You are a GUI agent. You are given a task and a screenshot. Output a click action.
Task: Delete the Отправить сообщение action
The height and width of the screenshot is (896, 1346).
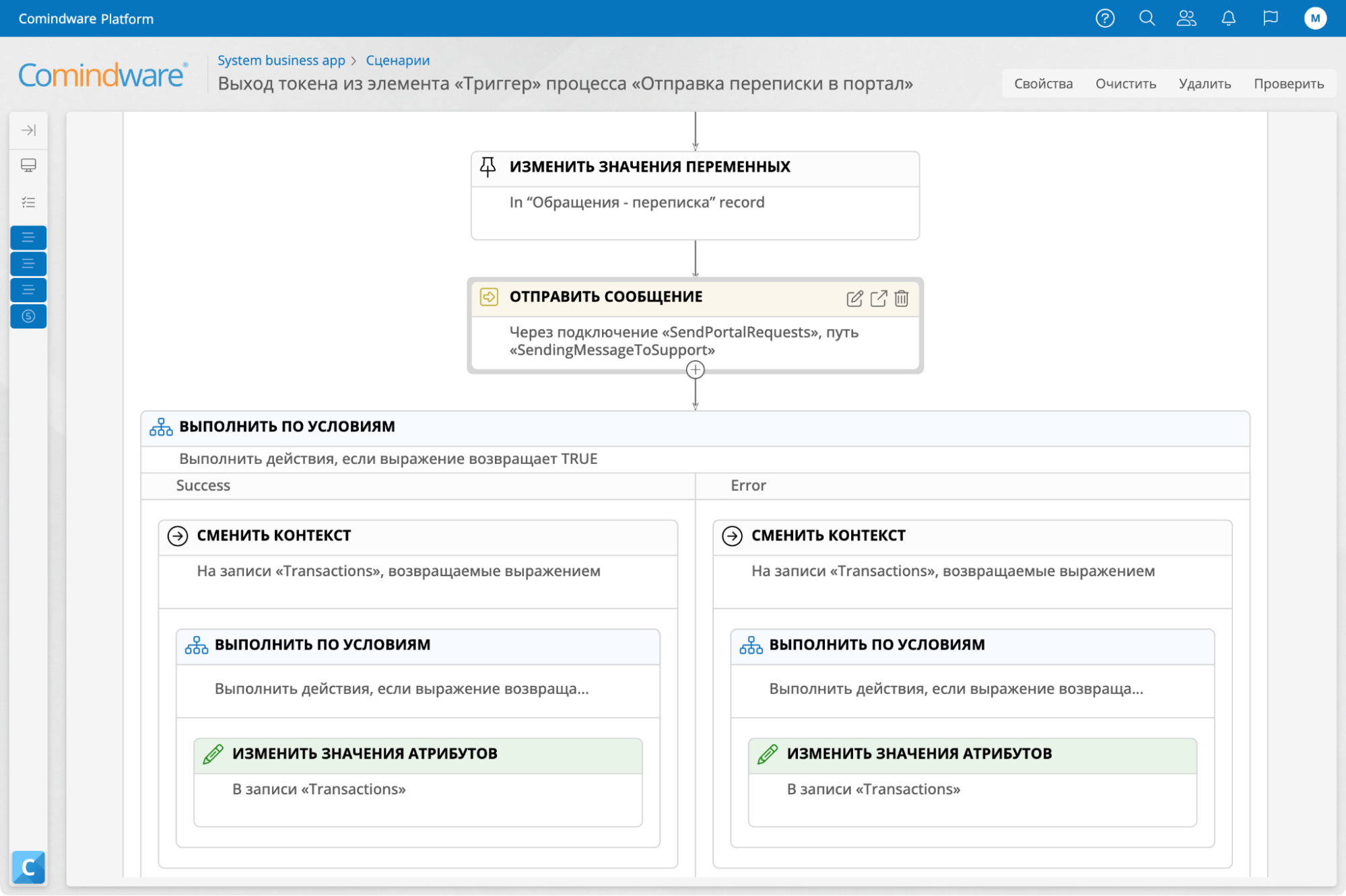coord(902,298)
